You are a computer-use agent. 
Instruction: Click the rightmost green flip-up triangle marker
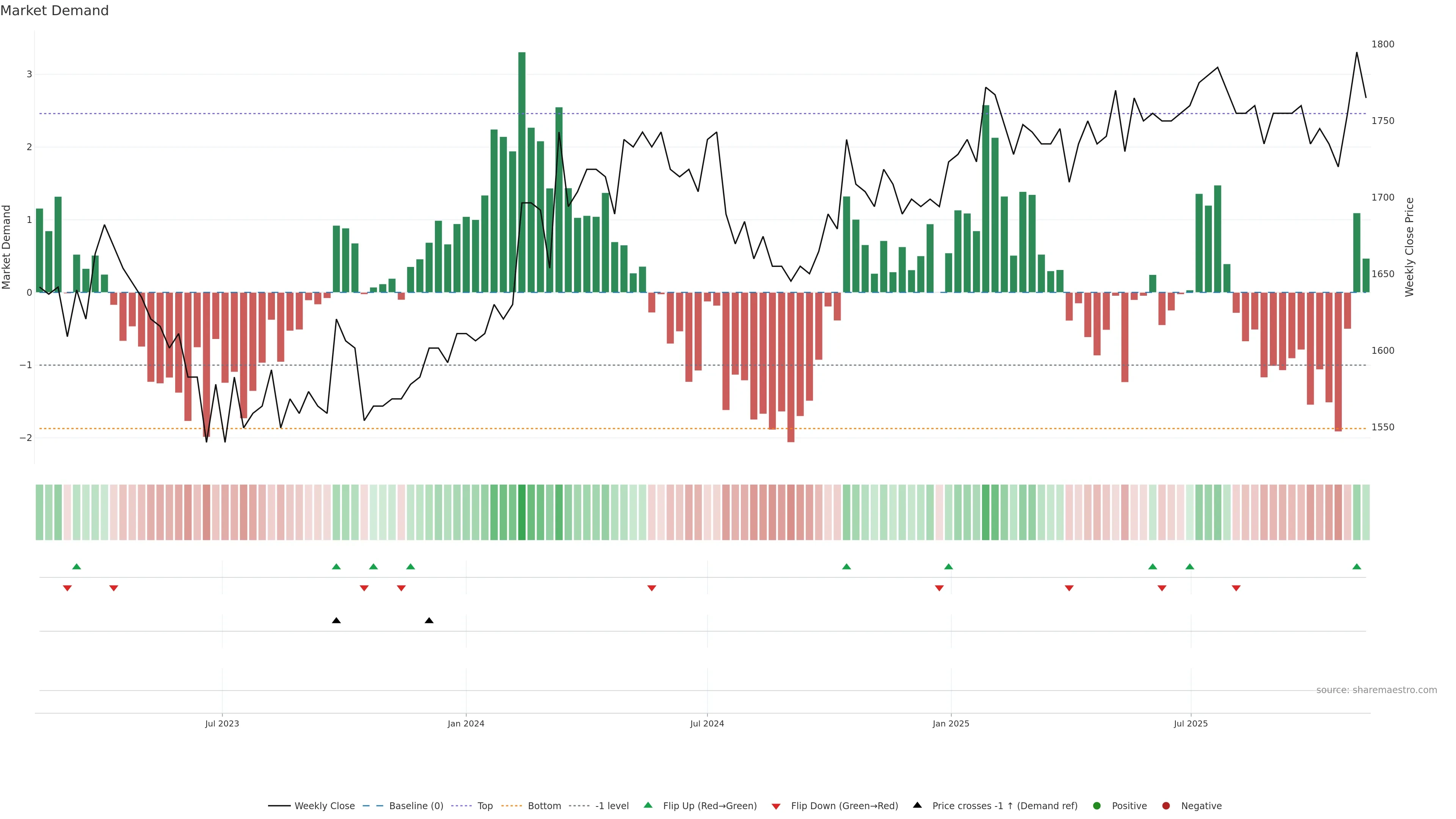tap(1357, 566)
